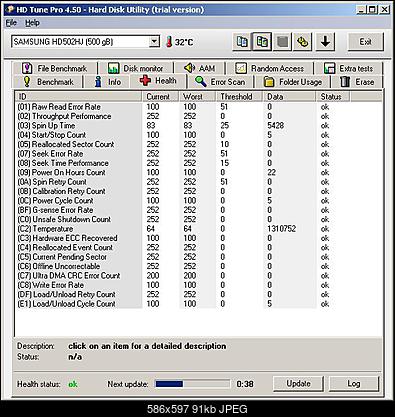Click the Status column header
The image size is (395, 417).
tap(333, 97)
